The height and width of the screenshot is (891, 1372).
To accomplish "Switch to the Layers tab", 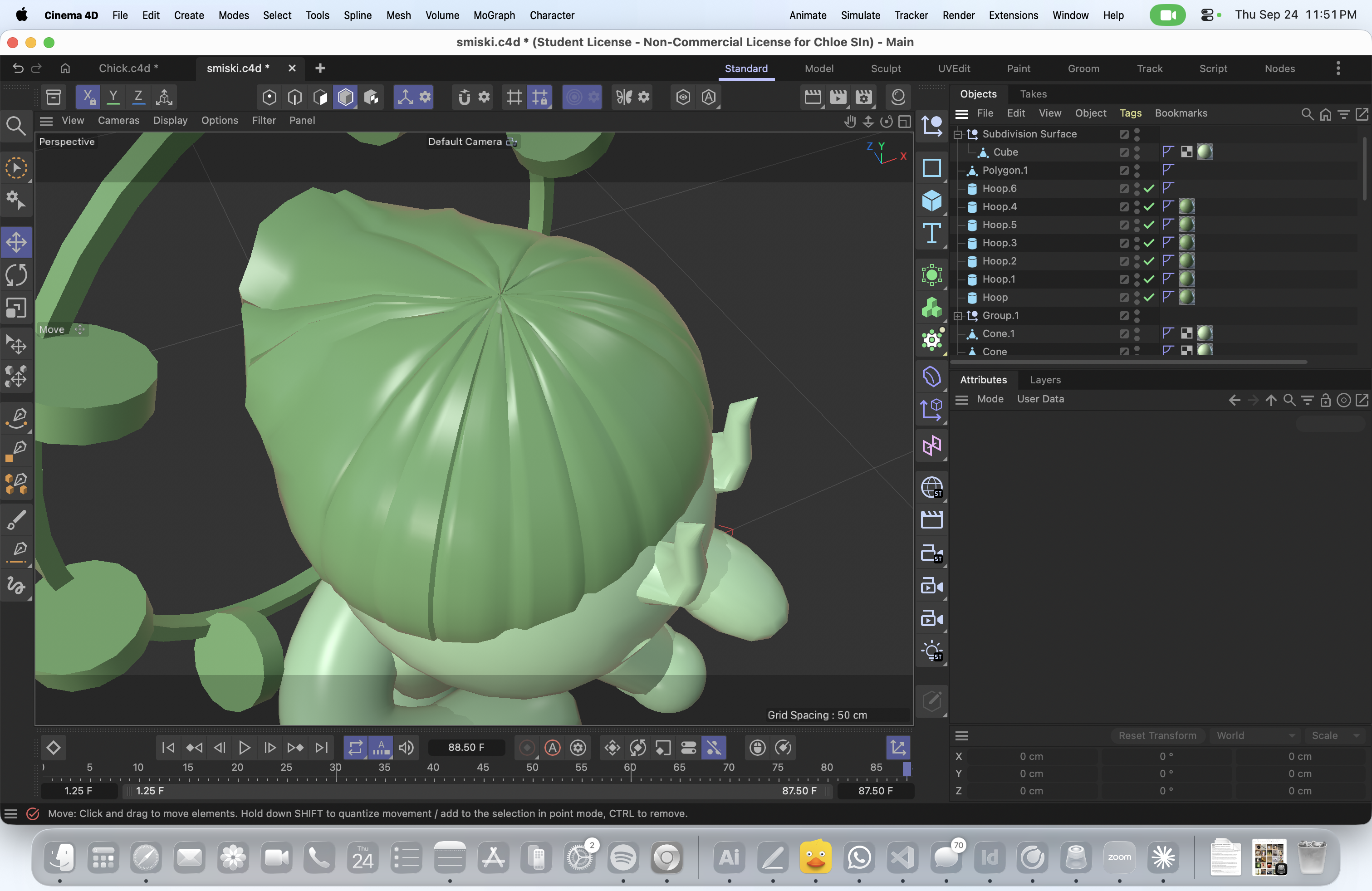I will pyautogui.click(x=1045, y=380).
